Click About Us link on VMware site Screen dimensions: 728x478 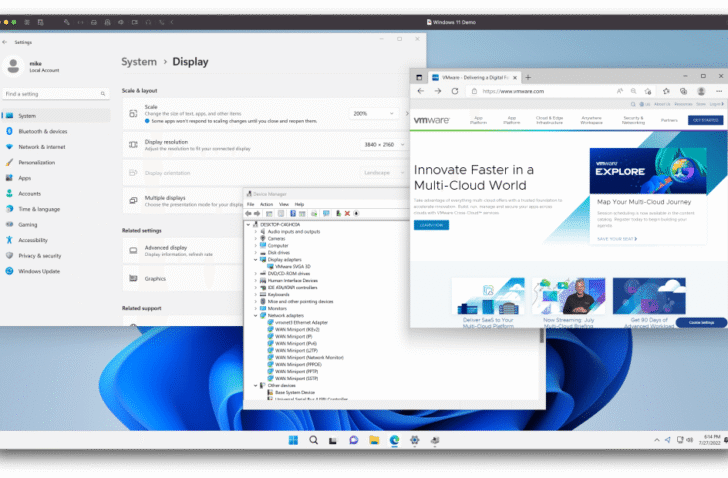click(662, 104)
